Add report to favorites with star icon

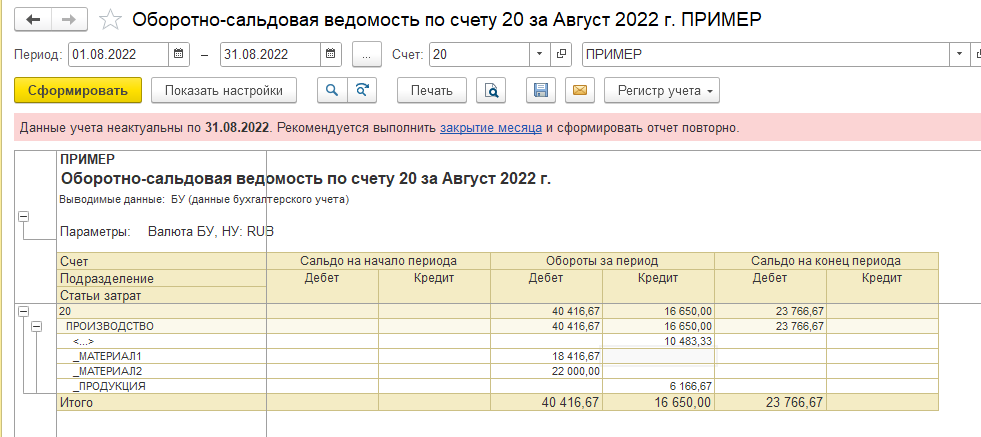pyautogui.click(x=111, y=20)
